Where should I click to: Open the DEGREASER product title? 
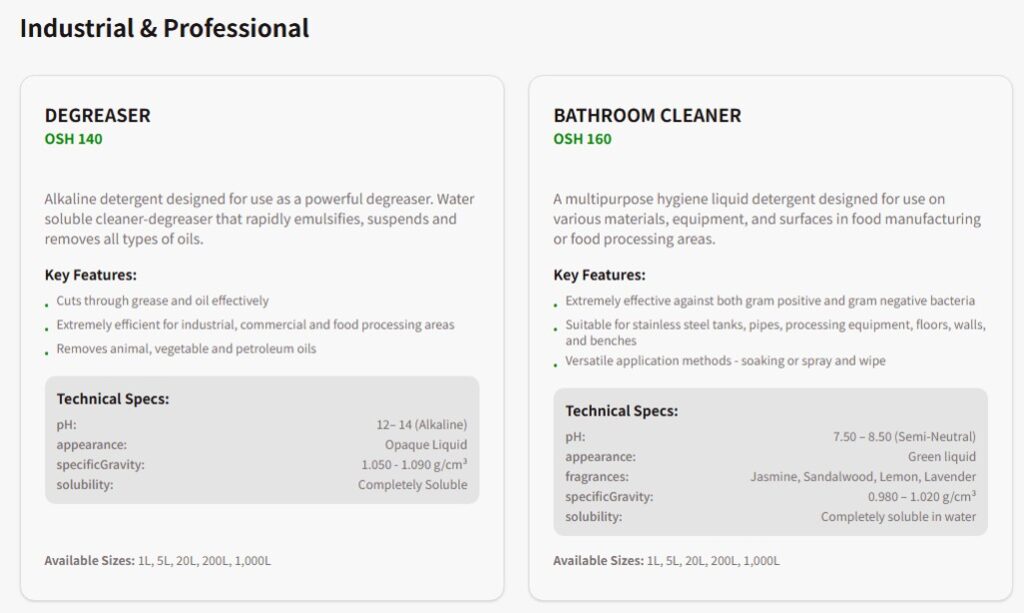pos(97,115)
